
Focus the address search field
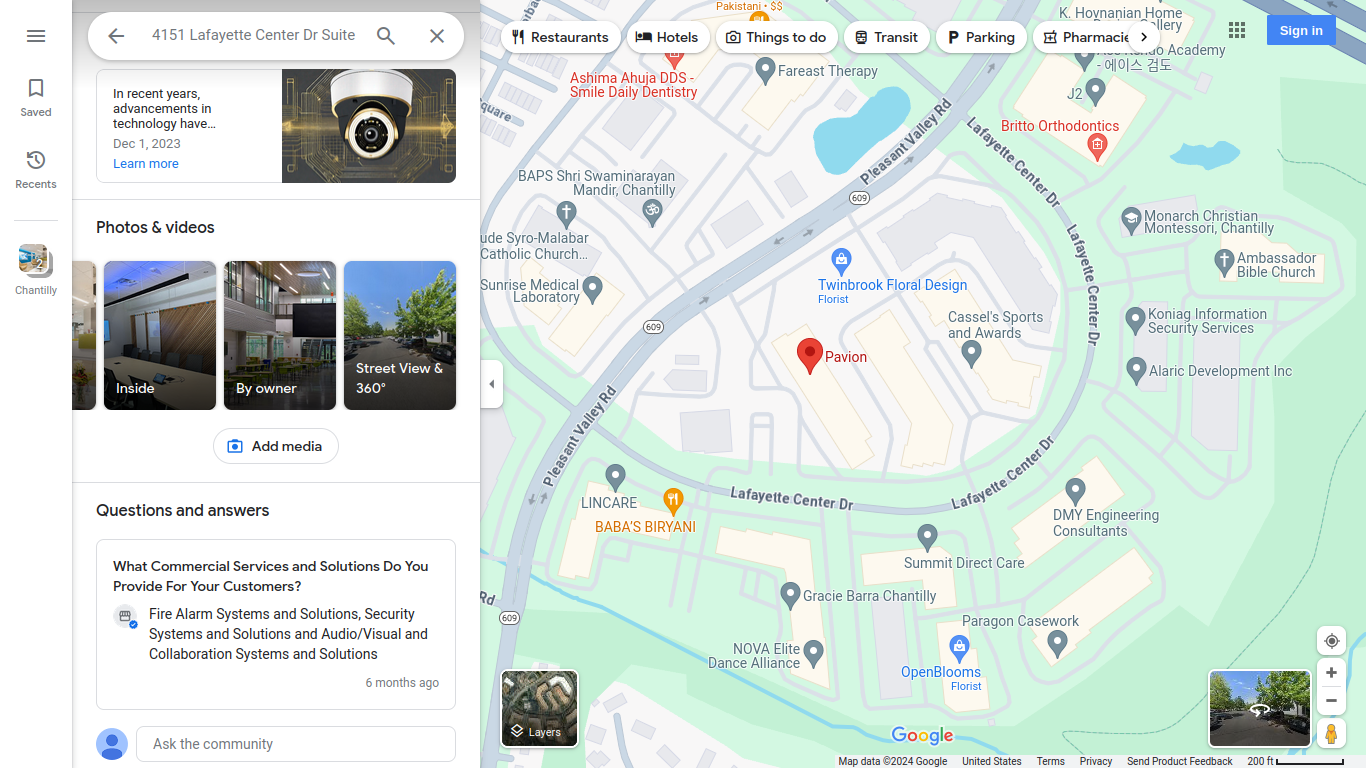pos(253,35)
